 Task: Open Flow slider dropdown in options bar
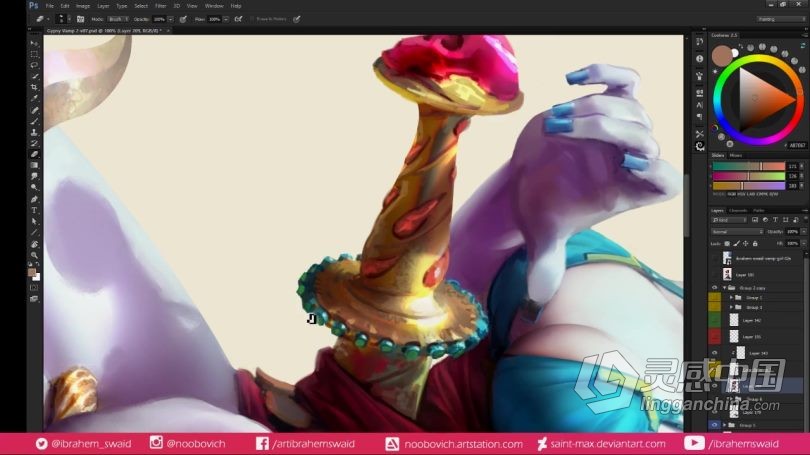point(226,19)
